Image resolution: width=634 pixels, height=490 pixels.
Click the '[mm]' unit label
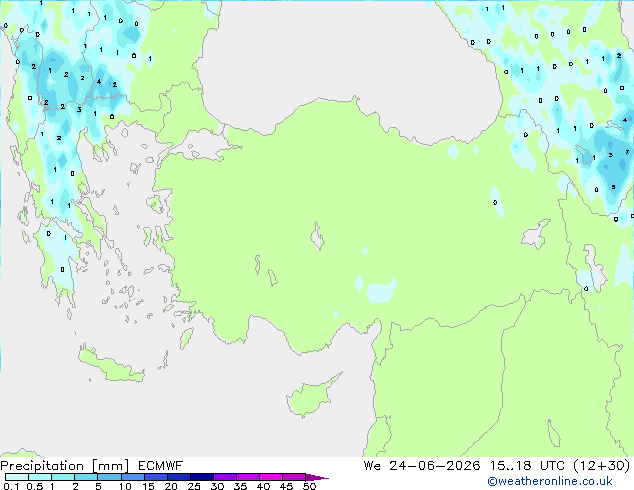(110, 466)
